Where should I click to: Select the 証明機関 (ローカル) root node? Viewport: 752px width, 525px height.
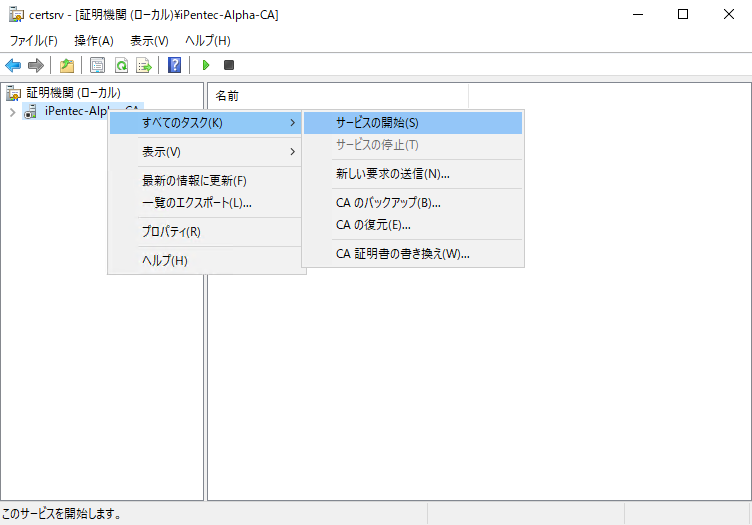[x=73, y=93]
